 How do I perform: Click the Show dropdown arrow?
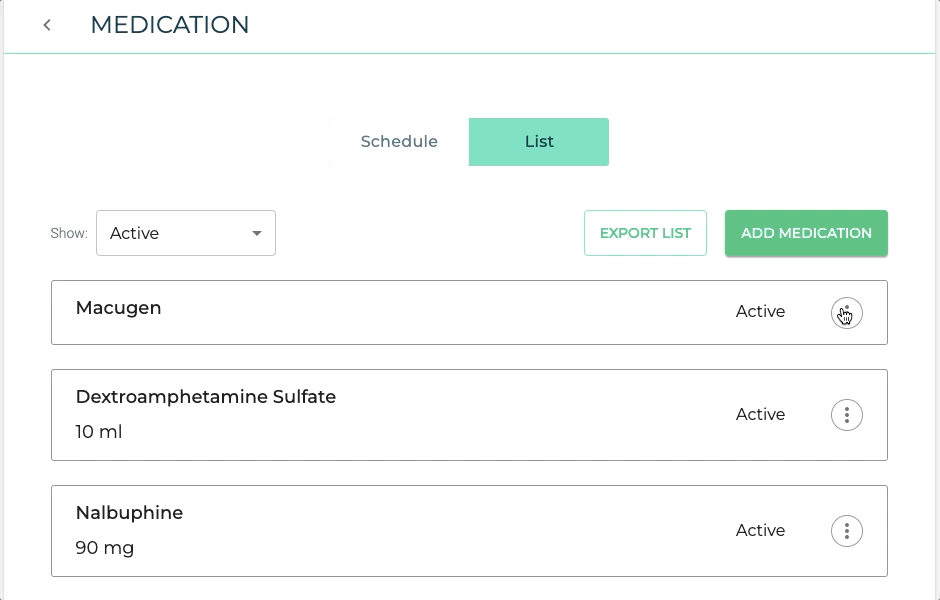click(257, 233)
